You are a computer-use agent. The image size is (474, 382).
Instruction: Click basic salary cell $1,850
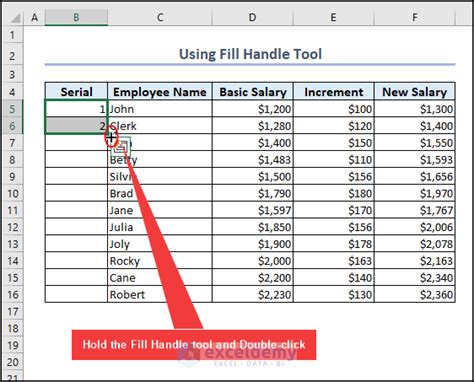(x=253, y=227)
